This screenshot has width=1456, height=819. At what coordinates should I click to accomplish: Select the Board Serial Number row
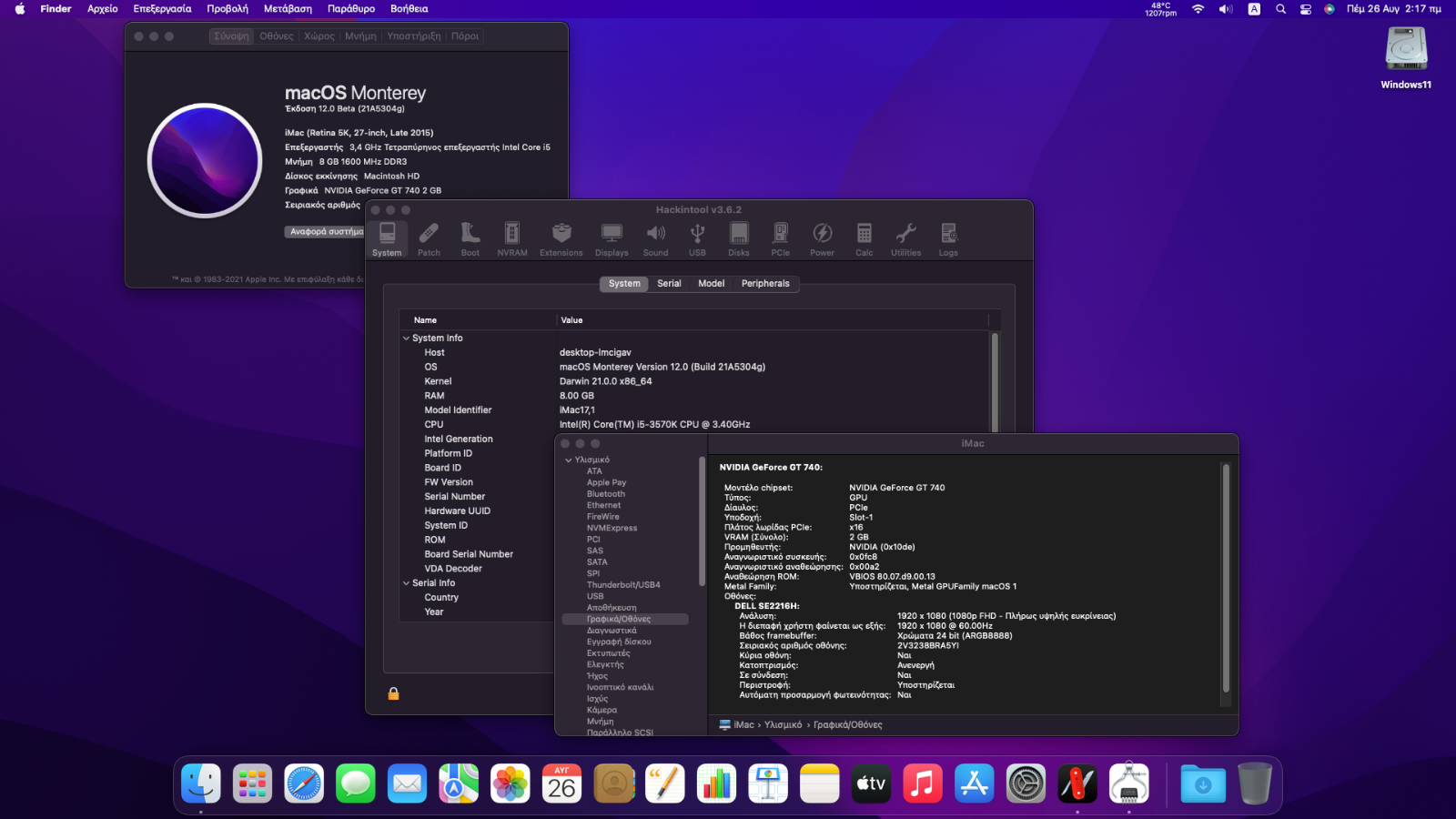tap(477, 554)
